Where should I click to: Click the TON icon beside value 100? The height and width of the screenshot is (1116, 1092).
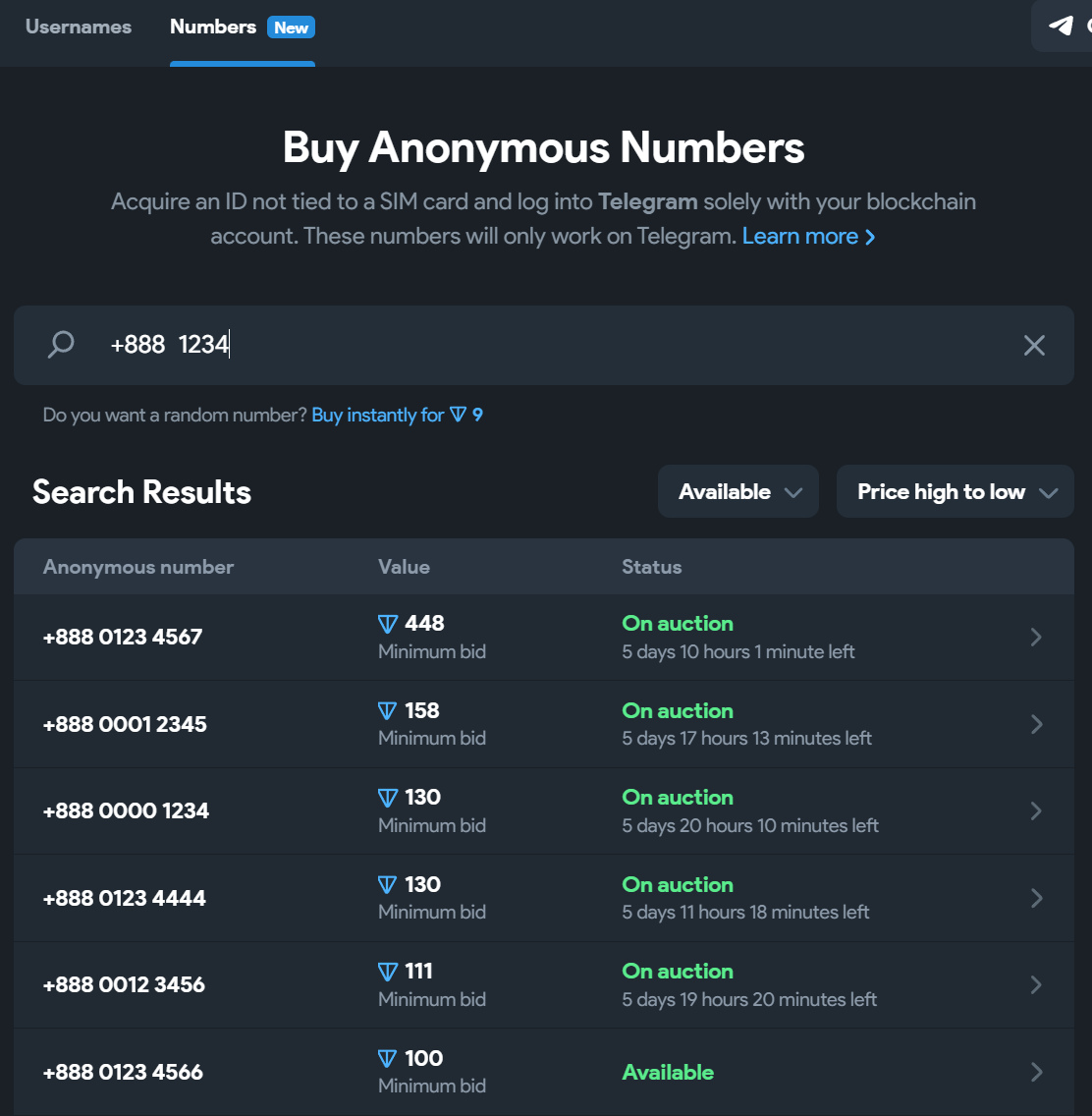click(388, 1059)
